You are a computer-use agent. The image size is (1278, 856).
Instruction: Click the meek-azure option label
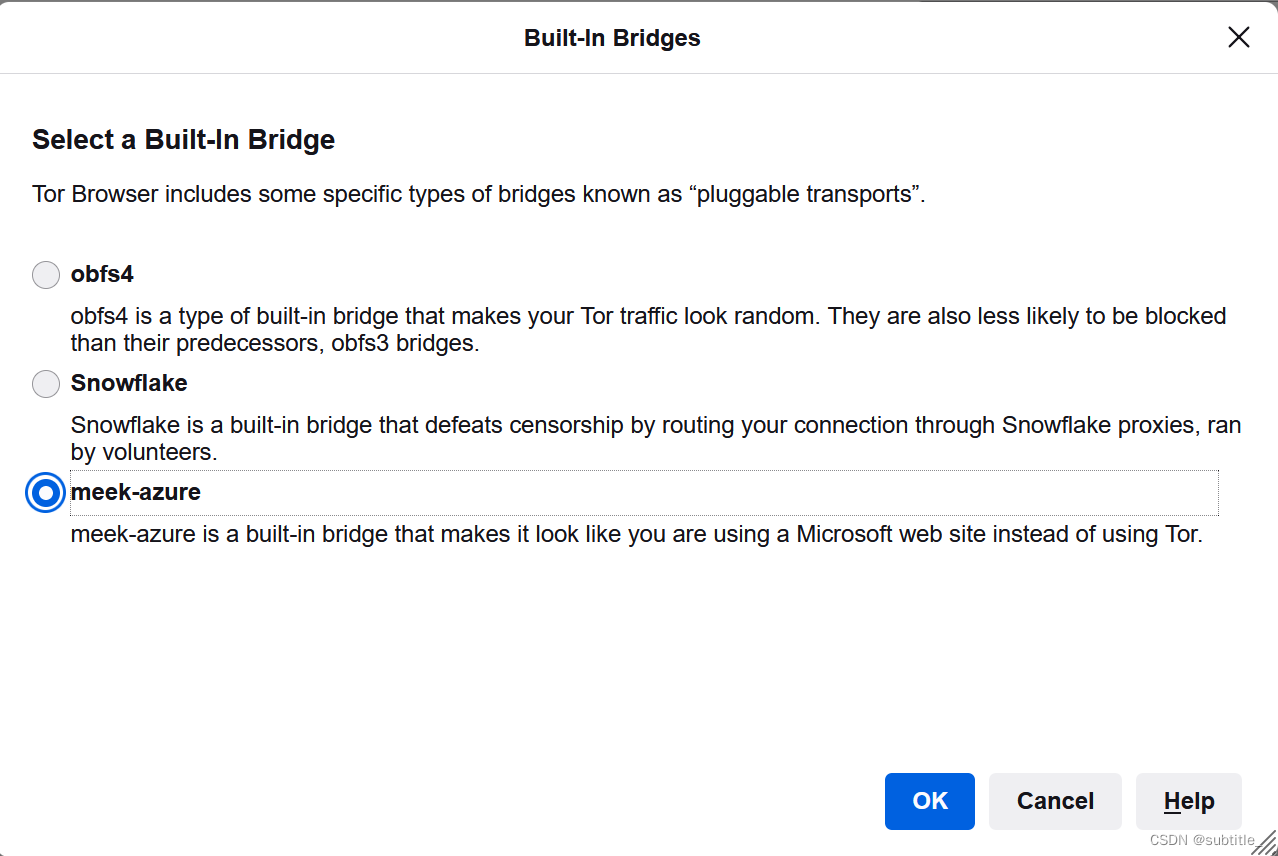[x=135, y=492]
